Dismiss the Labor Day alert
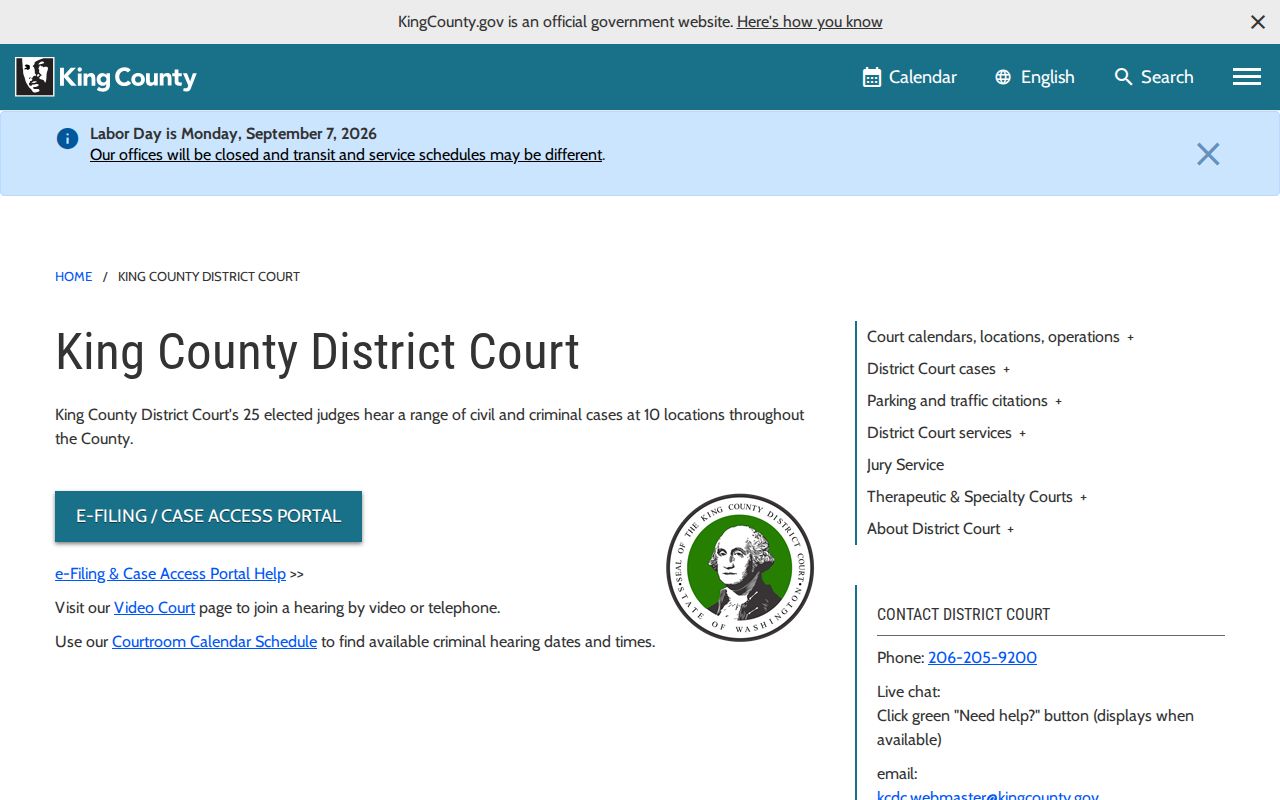The width and height of the screenshot is (1280, 800). [x=1208, y=154]
